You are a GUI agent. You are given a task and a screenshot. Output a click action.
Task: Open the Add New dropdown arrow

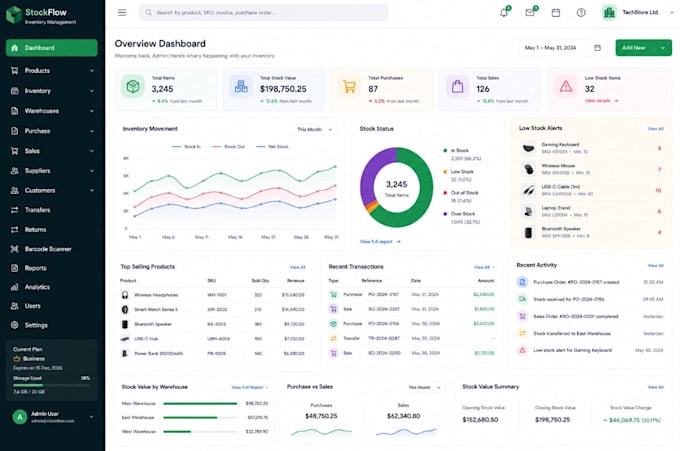click(x=663, y=48)
